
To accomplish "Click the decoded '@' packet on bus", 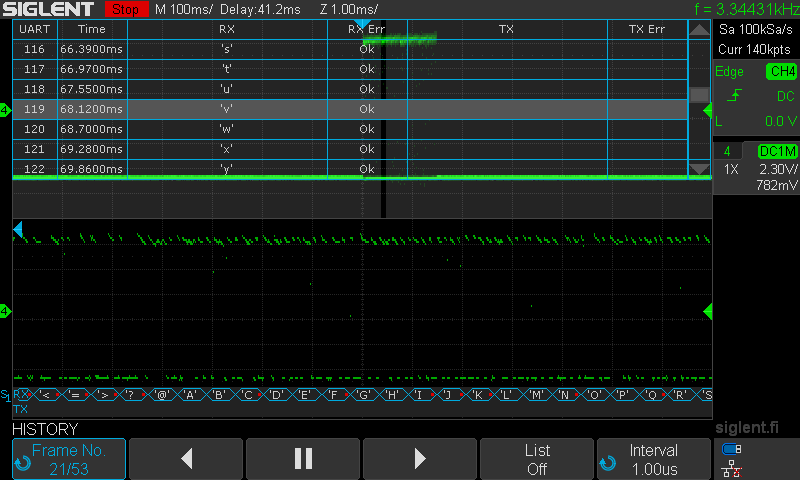I will click(x=162, y=395).
